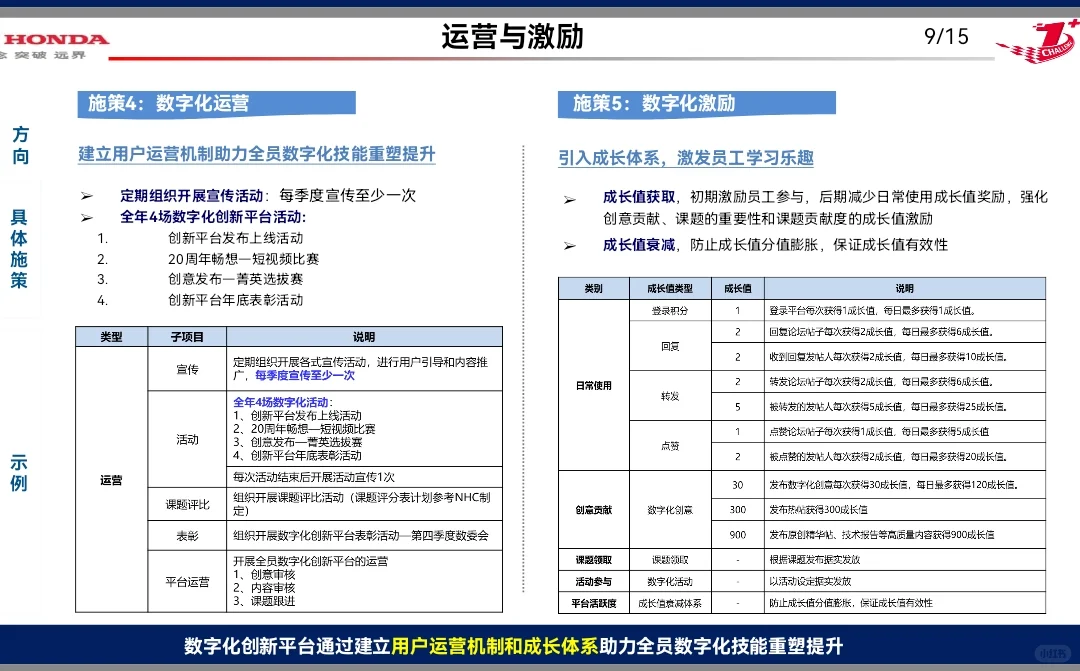Select the 方向 sidebar tab
The image size is (1080, 671).
click(x=21, y=146)
